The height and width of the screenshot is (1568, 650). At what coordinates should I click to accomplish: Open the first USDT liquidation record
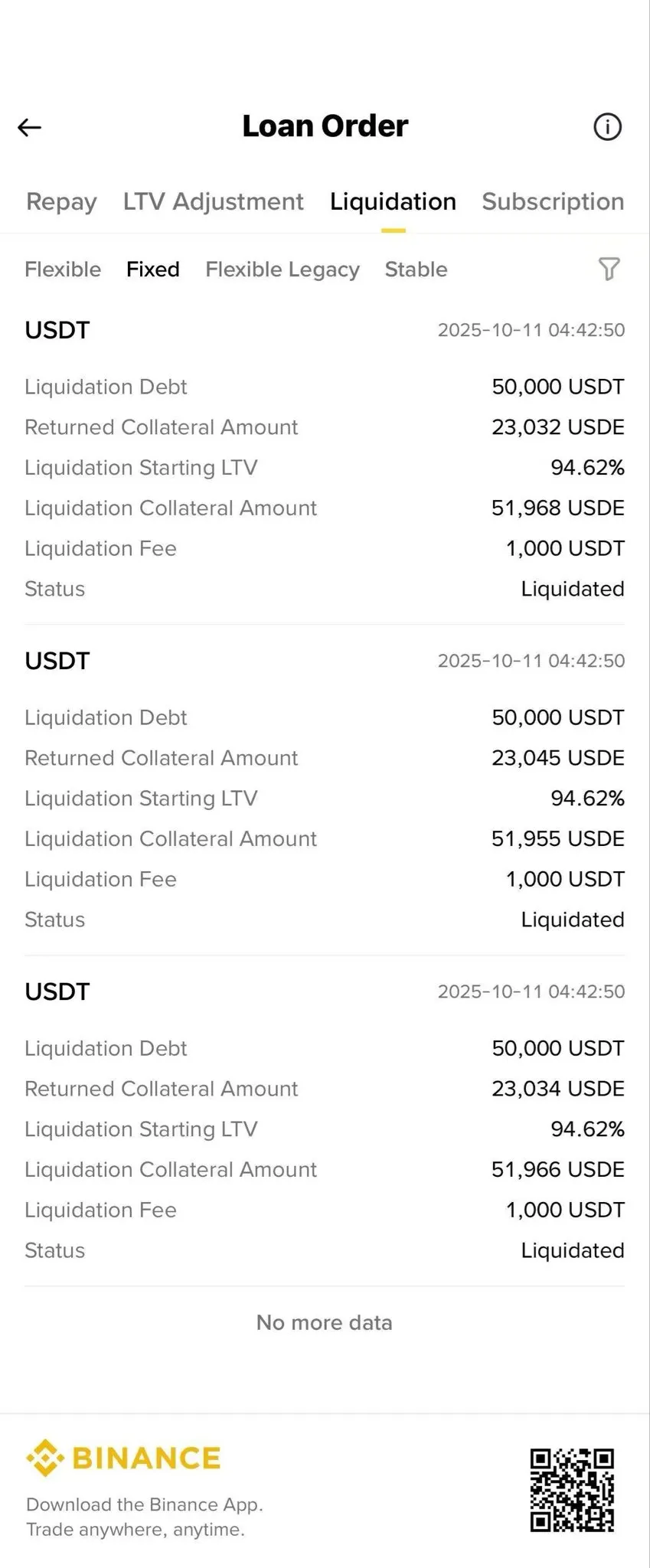(57, 330)
